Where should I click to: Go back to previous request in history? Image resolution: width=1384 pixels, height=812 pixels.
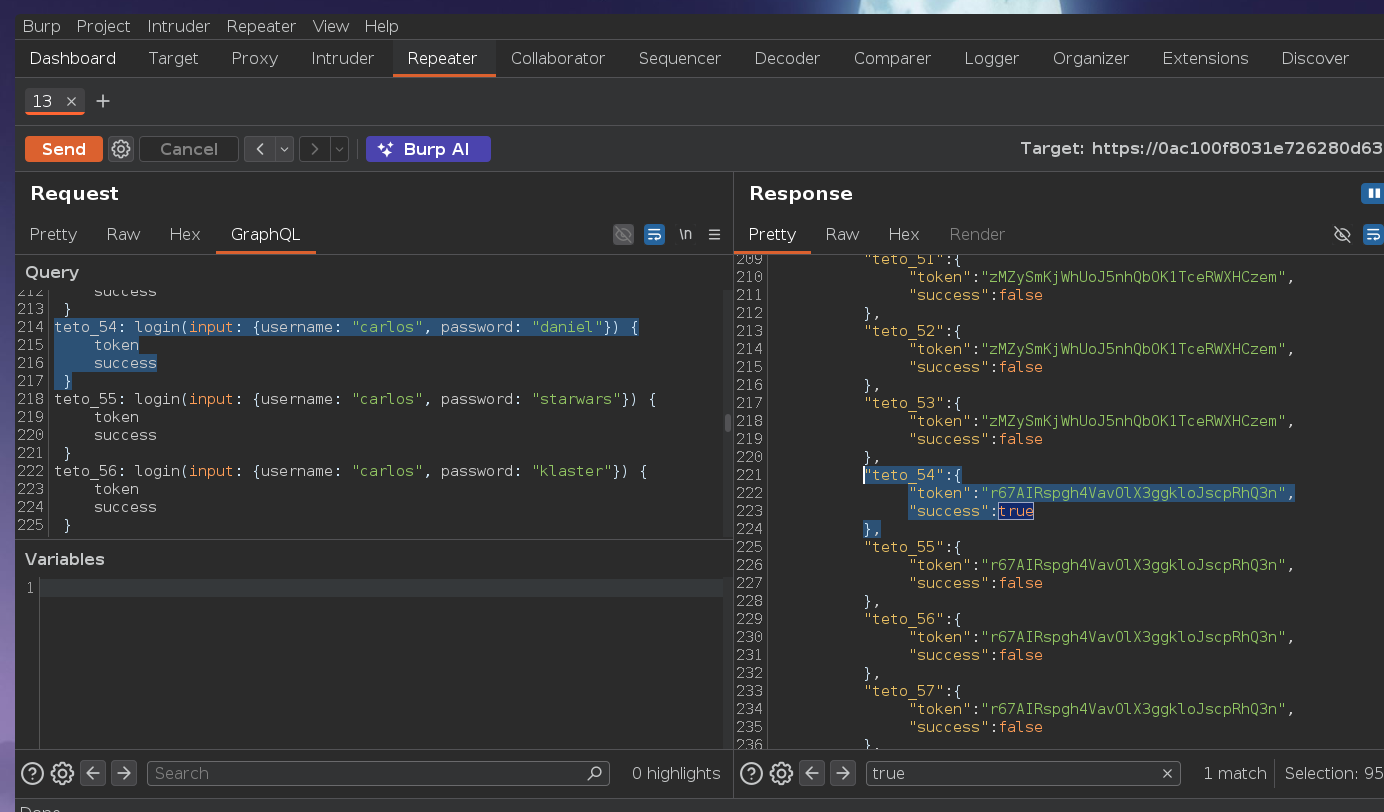click(x=260, y=149)
